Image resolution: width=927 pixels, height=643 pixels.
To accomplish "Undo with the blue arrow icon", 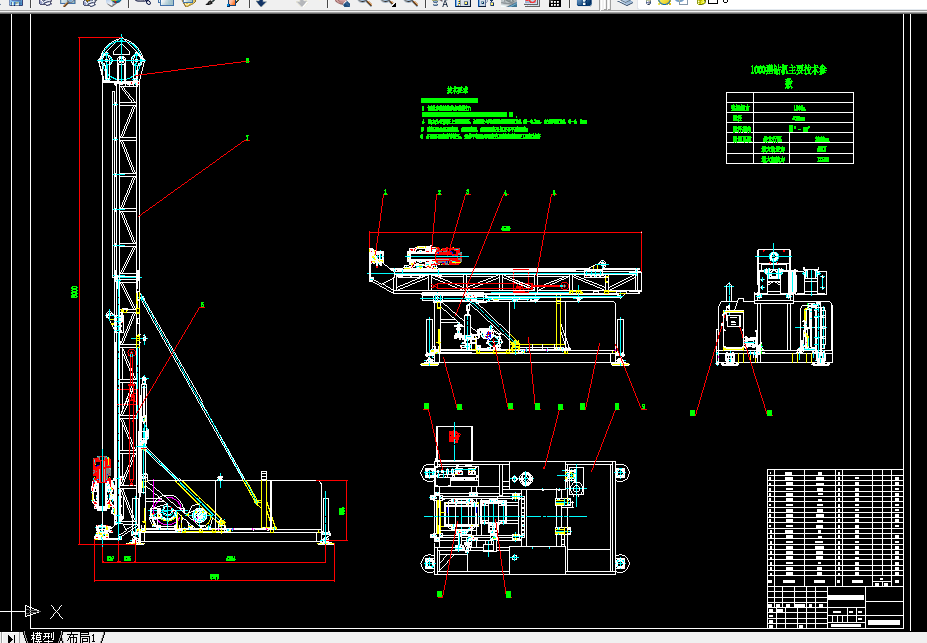I will tap(261, 2).
